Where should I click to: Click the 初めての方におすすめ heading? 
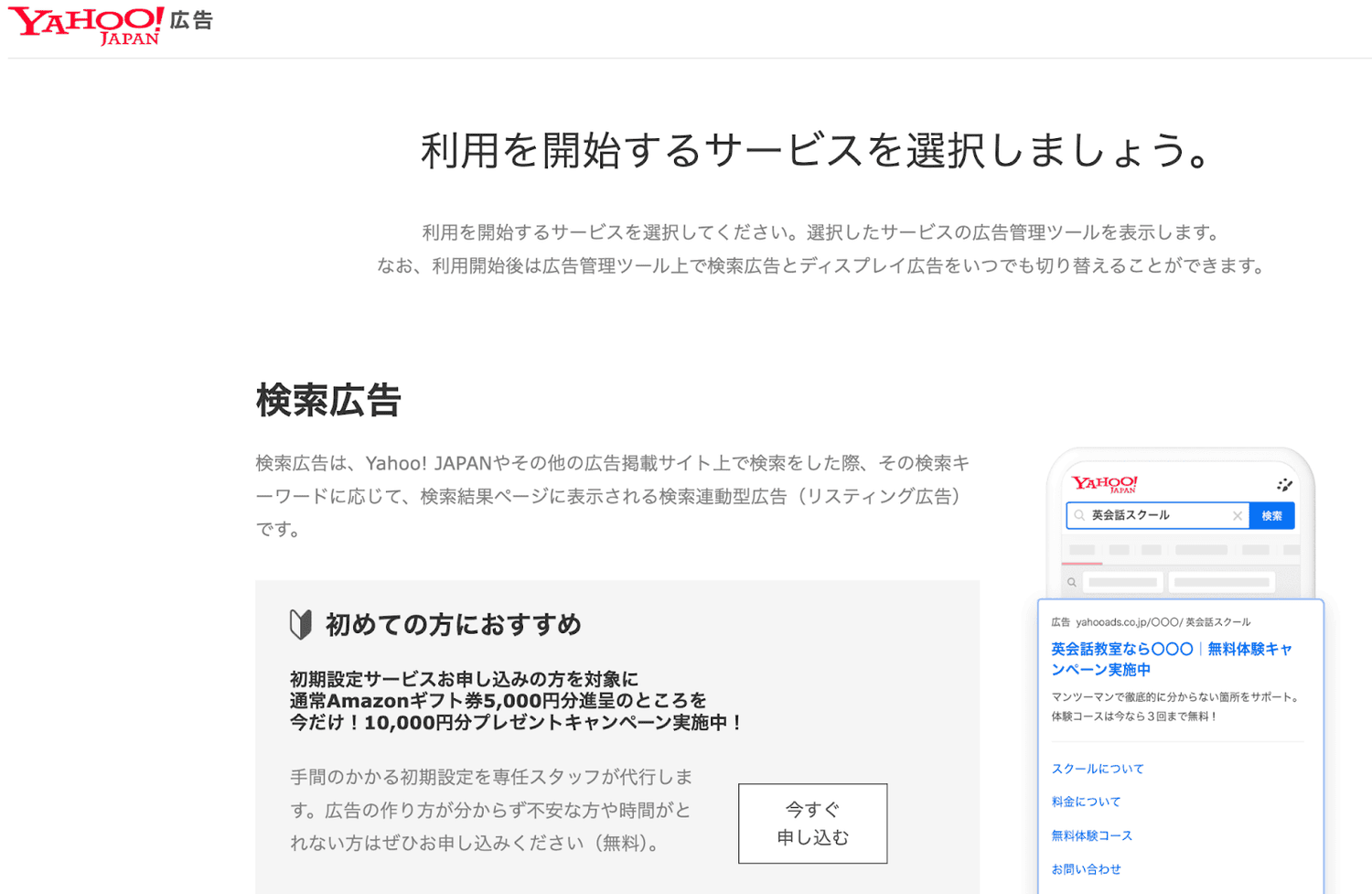tap(453, 624)
